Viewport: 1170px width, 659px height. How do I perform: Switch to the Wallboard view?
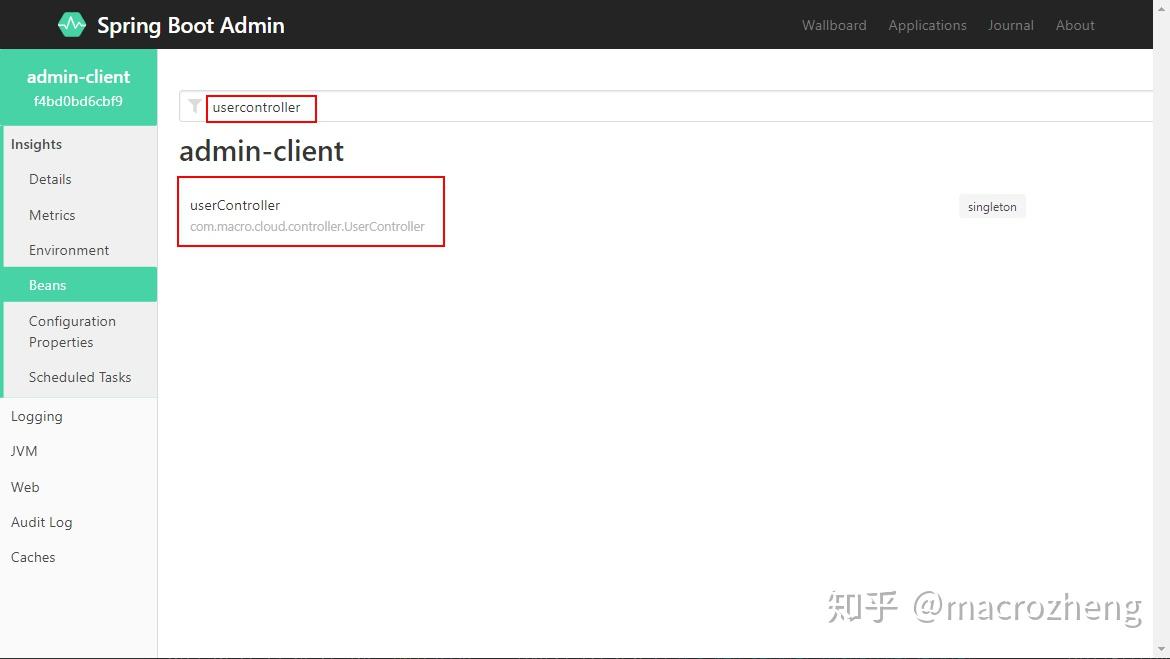(x=834, y=25)
